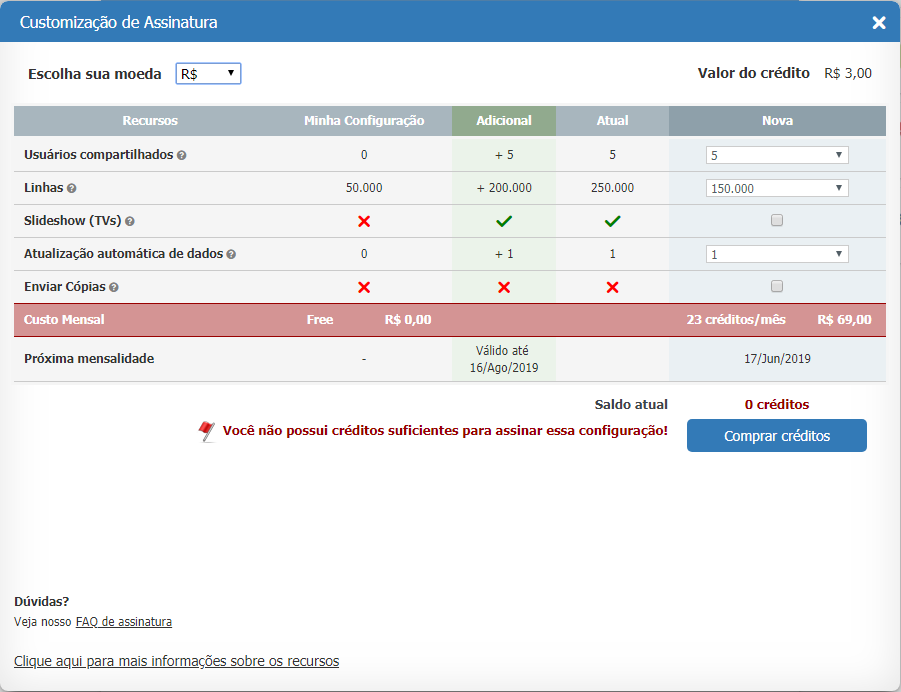Click the red X for Enviar Cópias Atual
Screen dimensions: 901x692
(x=612, y=287)
